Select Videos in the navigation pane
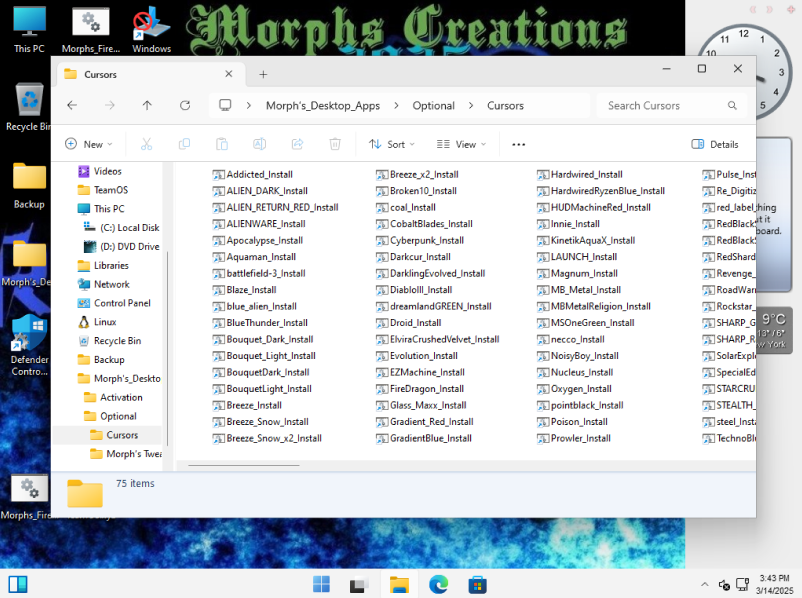802x598 pixels. pos(107,171)
